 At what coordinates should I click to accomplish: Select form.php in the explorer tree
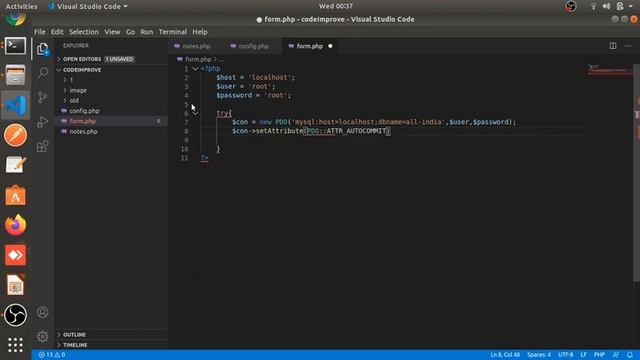[x=82, y=121]
